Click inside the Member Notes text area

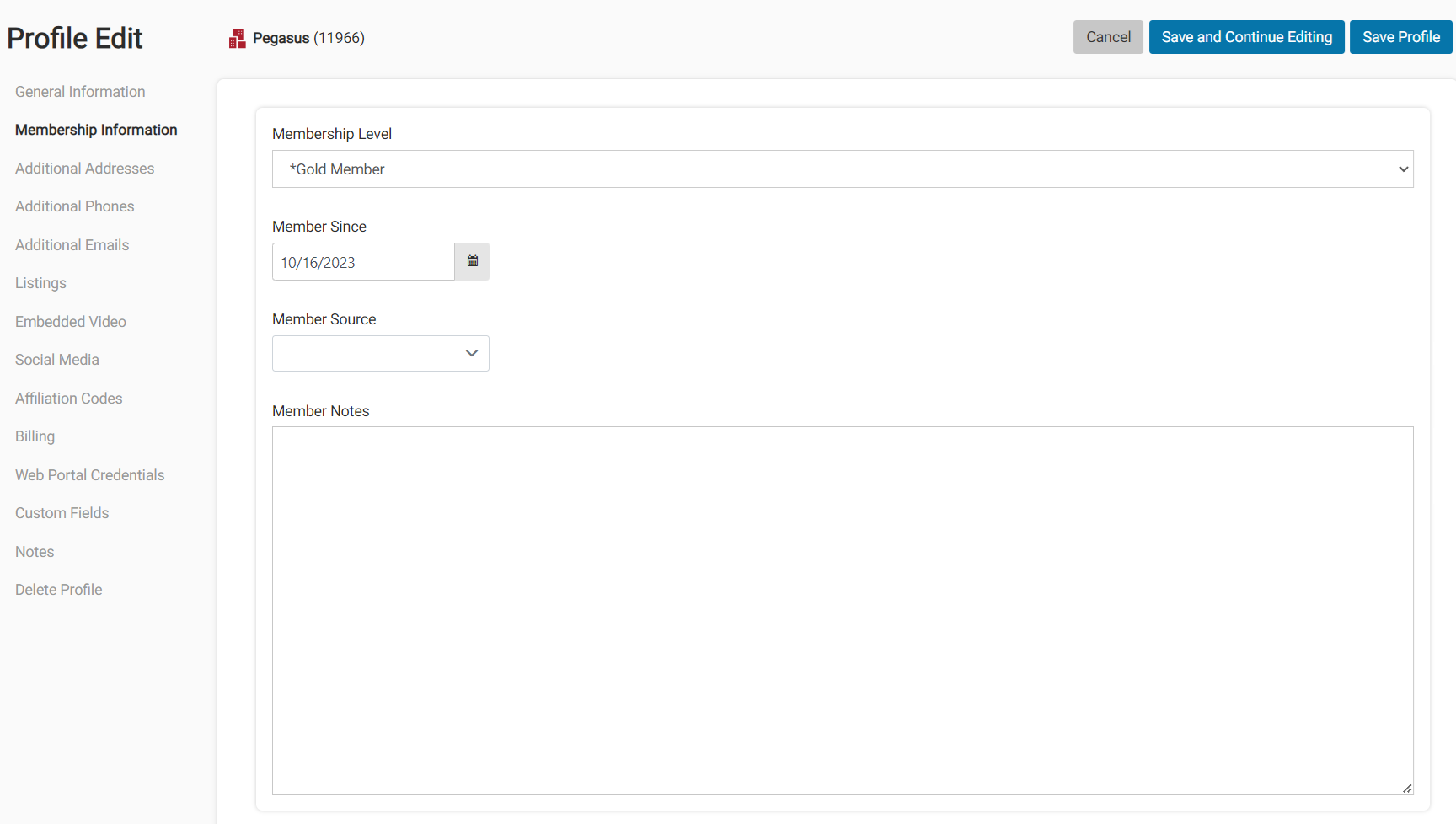coord(838,607)
